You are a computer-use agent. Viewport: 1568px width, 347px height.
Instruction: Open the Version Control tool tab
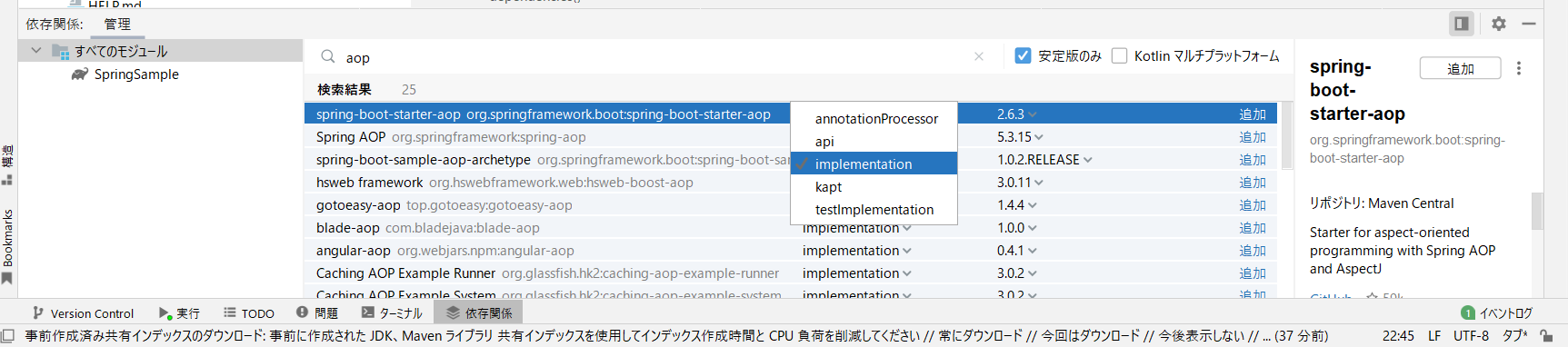pos(83,312)
